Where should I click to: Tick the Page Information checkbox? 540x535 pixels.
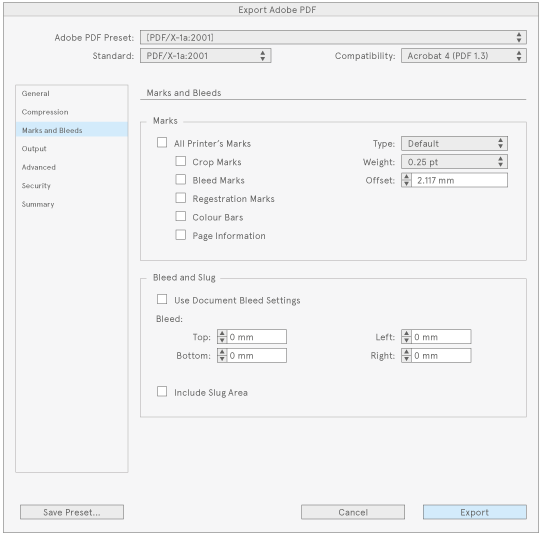click(x=180, y=235)
